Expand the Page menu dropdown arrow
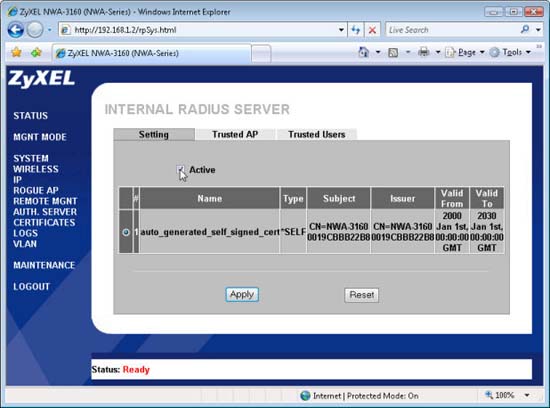Screen dimensions: 550x408 click(x=482, y=52)
